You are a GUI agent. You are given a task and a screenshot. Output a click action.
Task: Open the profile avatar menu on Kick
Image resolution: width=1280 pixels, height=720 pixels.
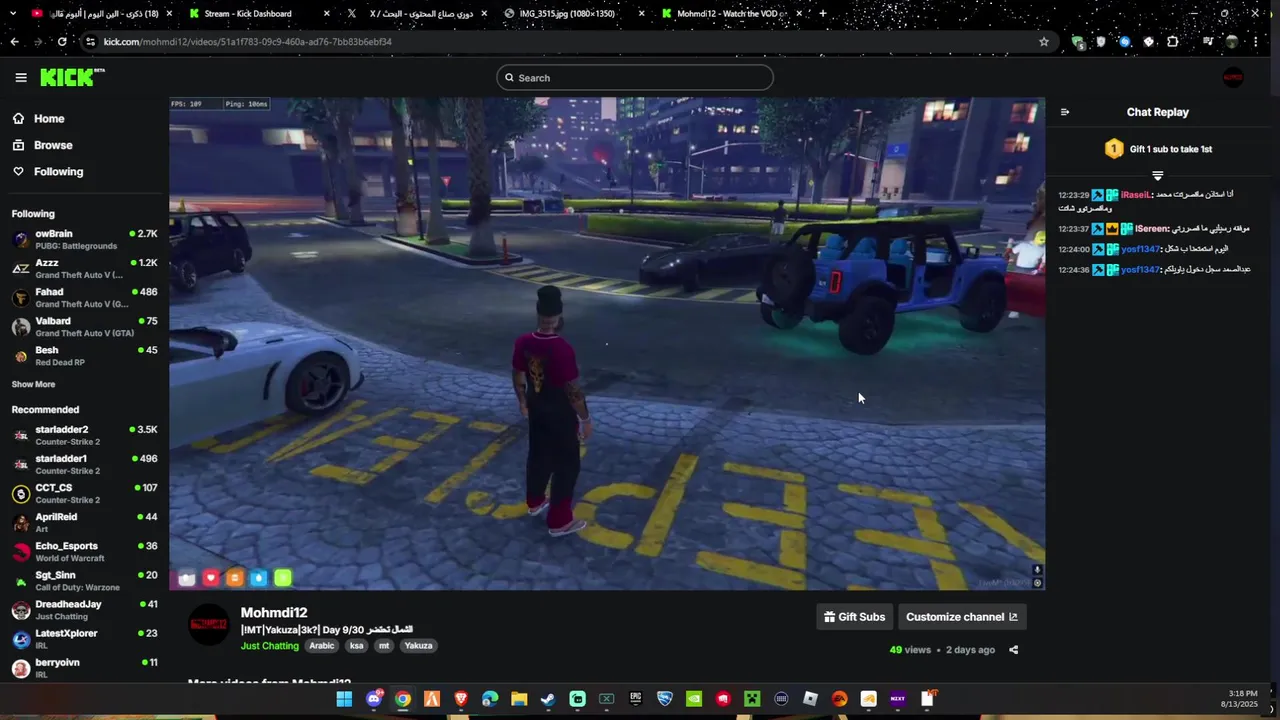(1233, 77)
